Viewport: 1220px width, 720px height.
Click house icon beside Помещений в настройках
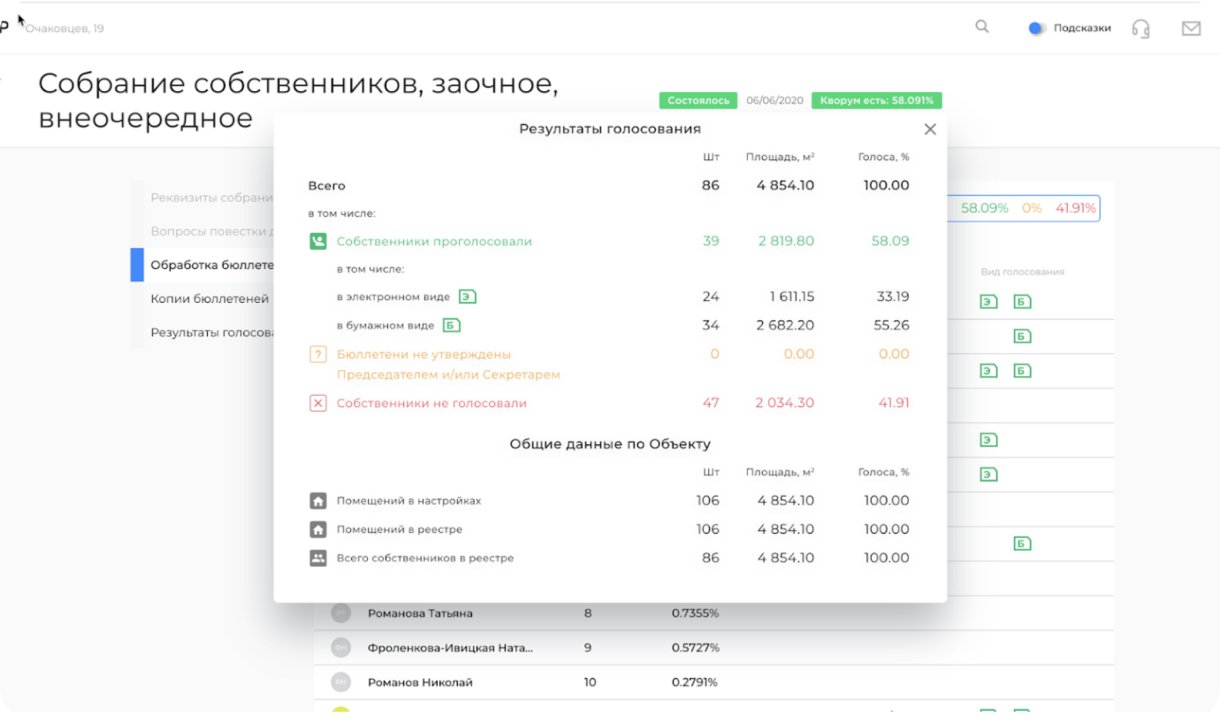click(x=318, y=501)
